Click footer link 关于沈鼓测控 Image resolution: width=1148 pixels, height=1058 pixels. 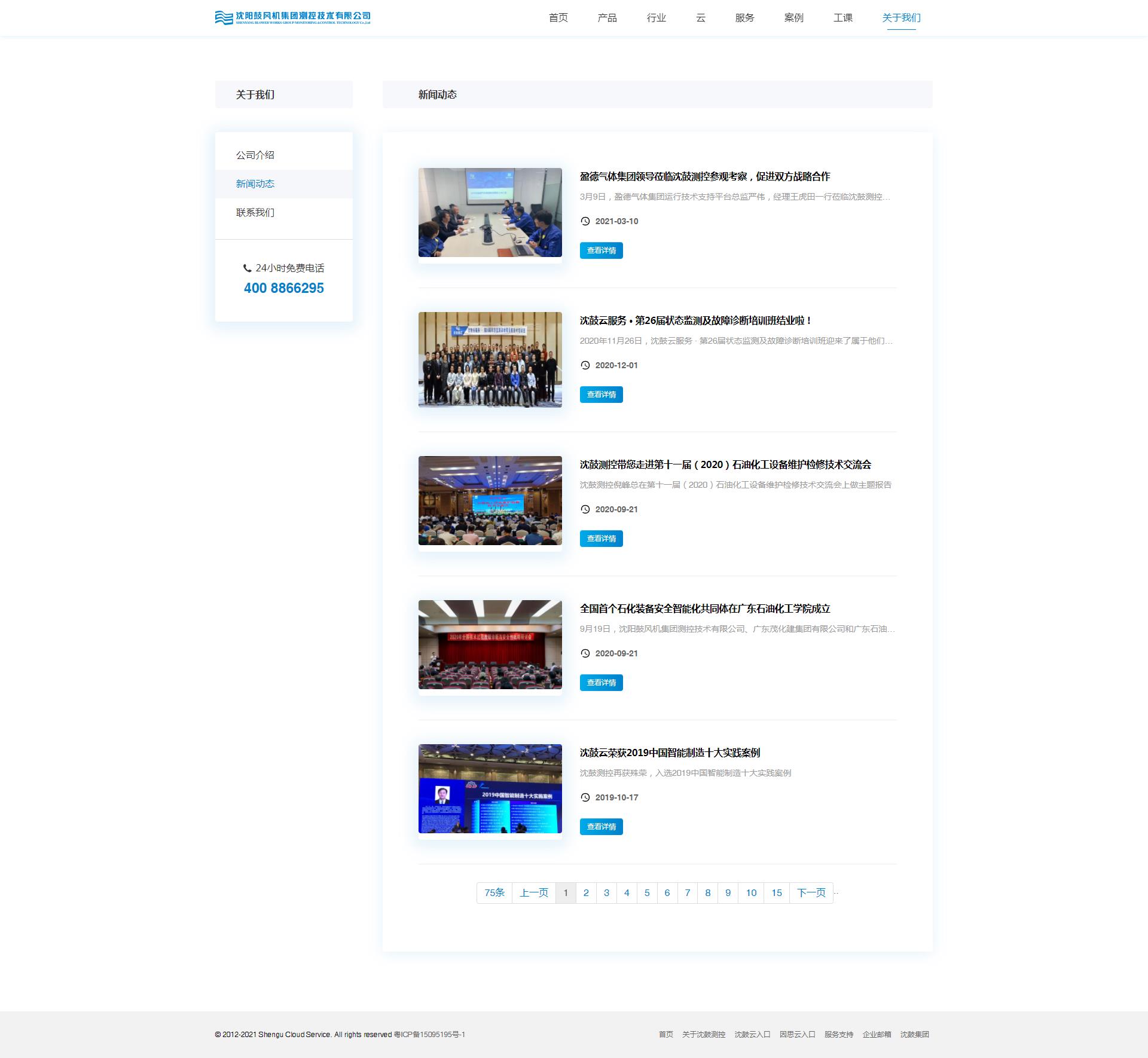click(x=704, y=1035)
